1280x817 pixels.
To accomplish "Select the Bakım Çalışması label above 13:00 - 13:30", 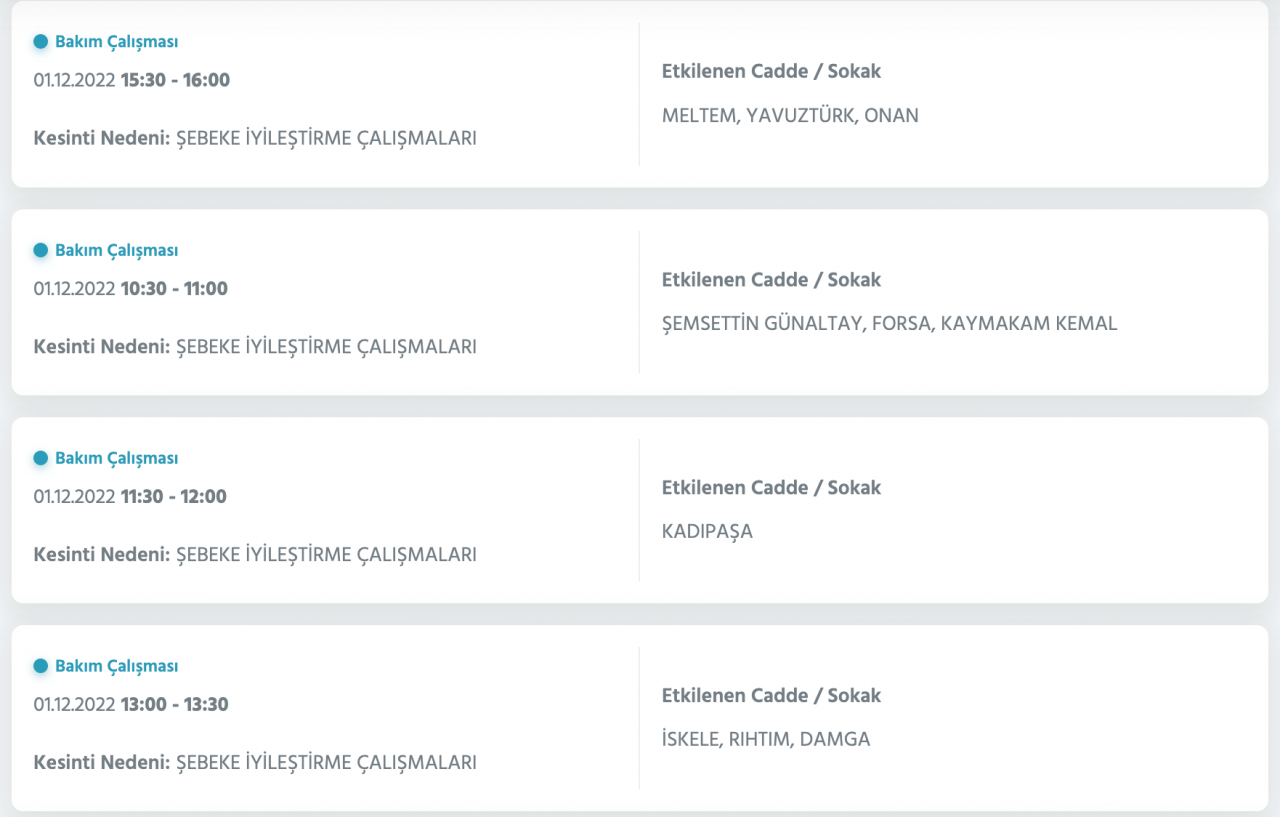I will pyautogui.click(x=116, y=666).
